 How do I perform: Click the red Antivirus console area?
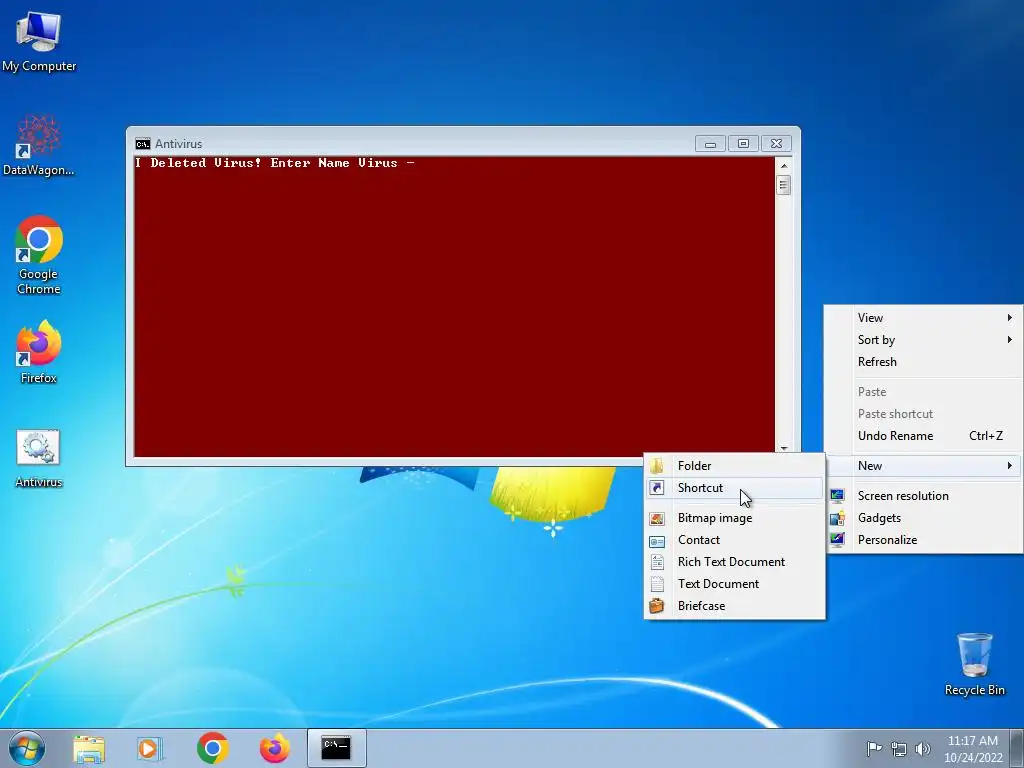pyautogui.click(x=455, y=307)
